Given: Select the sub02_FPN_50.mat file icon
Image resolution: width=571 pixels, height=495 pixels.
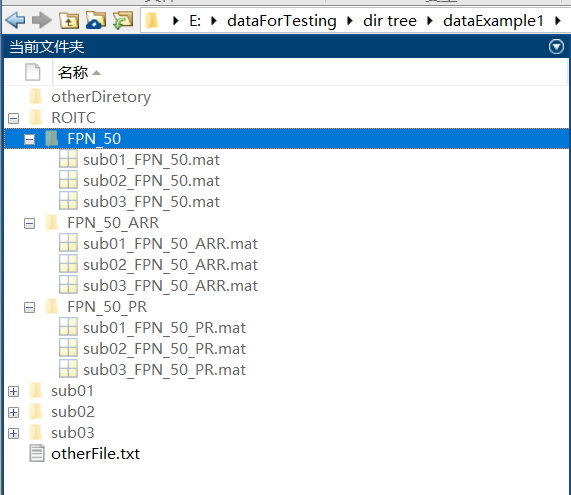Looking at the screenshot, I should (68, 180).
